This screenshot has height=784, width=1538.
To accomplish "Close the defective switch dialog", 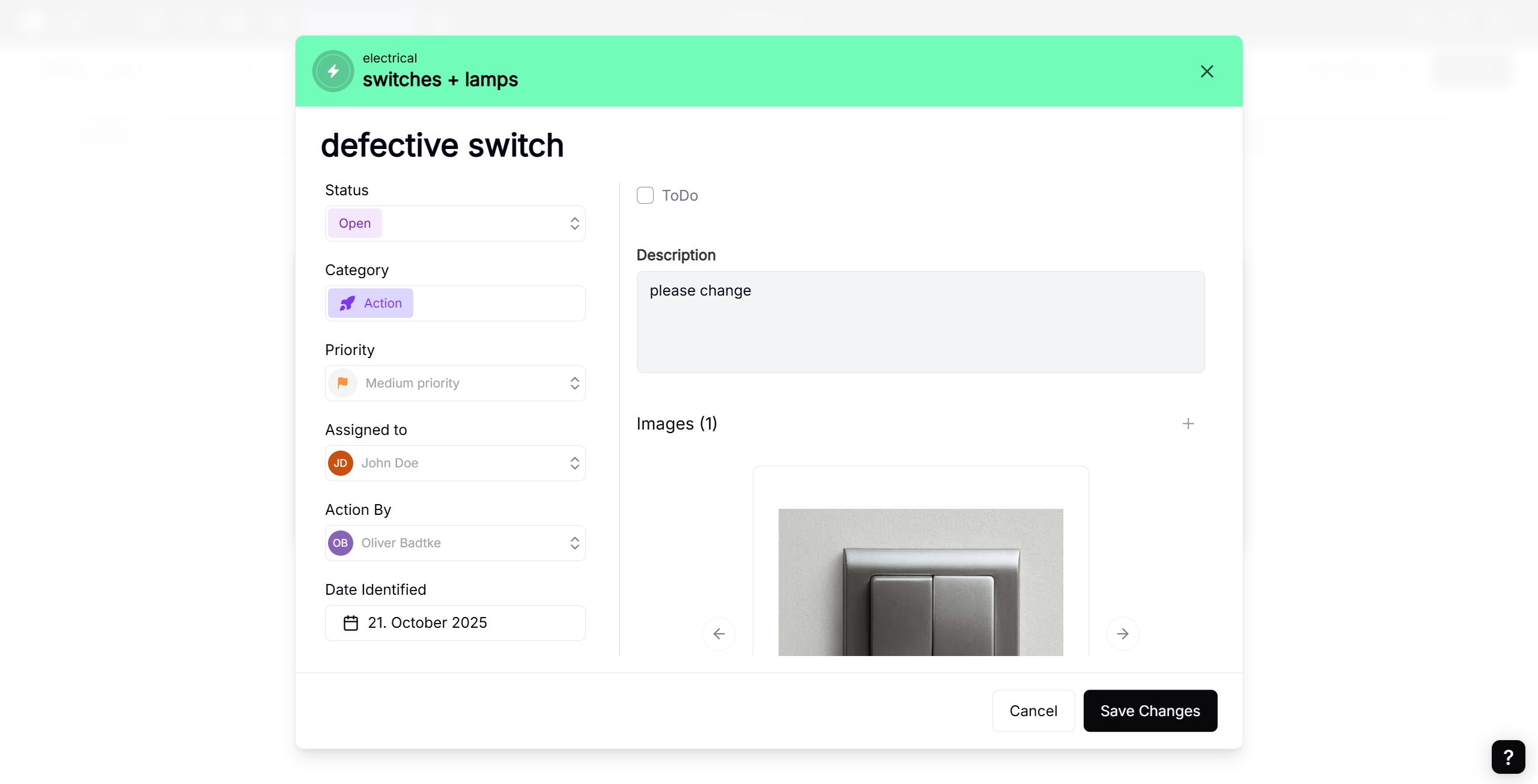I will pos(1206,71).
